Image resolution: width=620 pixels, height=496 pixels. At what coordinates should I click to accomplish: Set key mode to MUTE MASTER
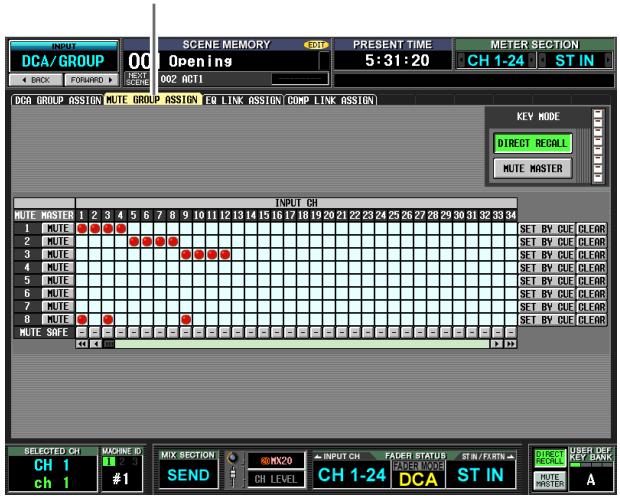tap(532, 168)
